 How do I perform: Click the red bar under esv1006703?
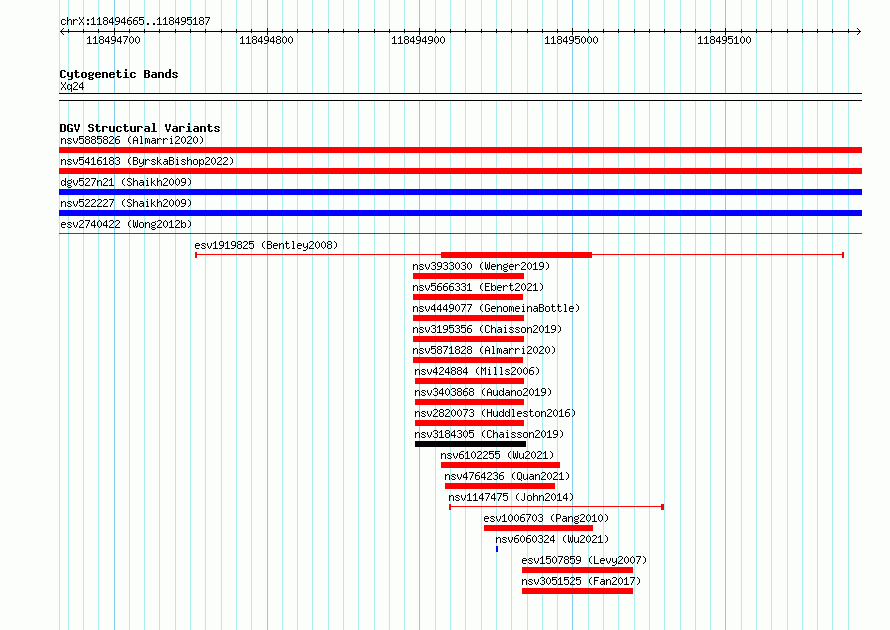pos(539,528)
